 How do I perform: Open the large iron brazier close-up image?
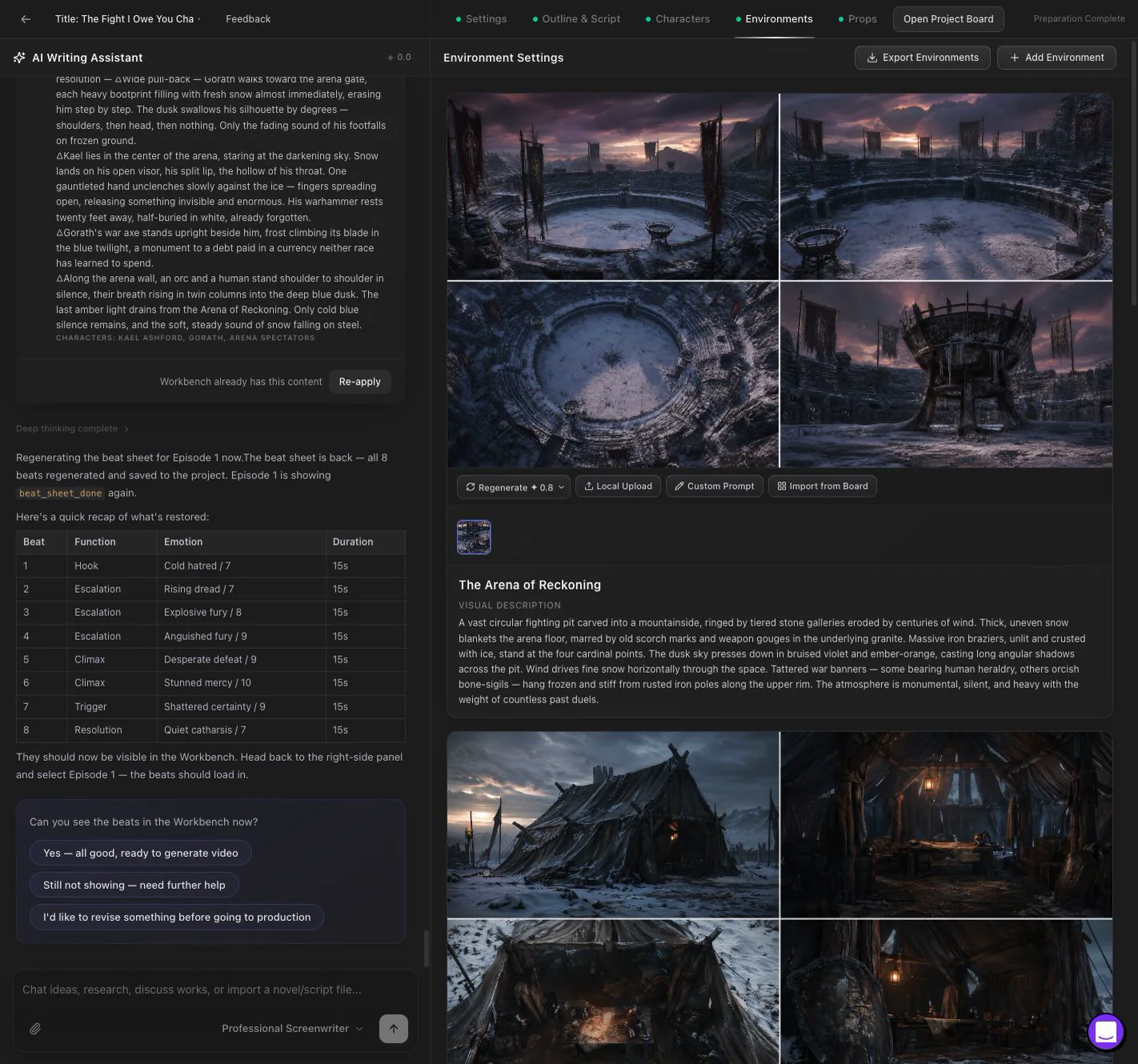[x=946, y=374]
